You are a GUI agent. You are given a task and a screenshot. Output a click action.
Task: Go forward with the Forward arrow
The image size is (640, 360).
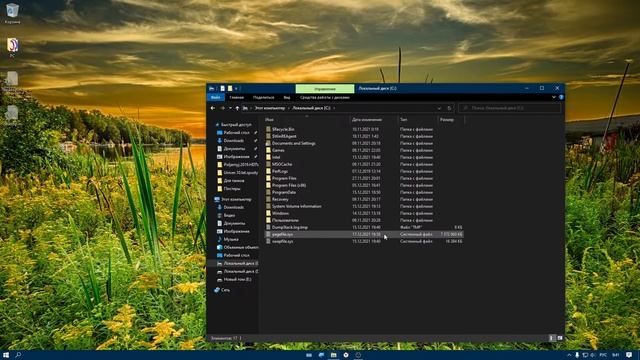[x=222, y=108]
